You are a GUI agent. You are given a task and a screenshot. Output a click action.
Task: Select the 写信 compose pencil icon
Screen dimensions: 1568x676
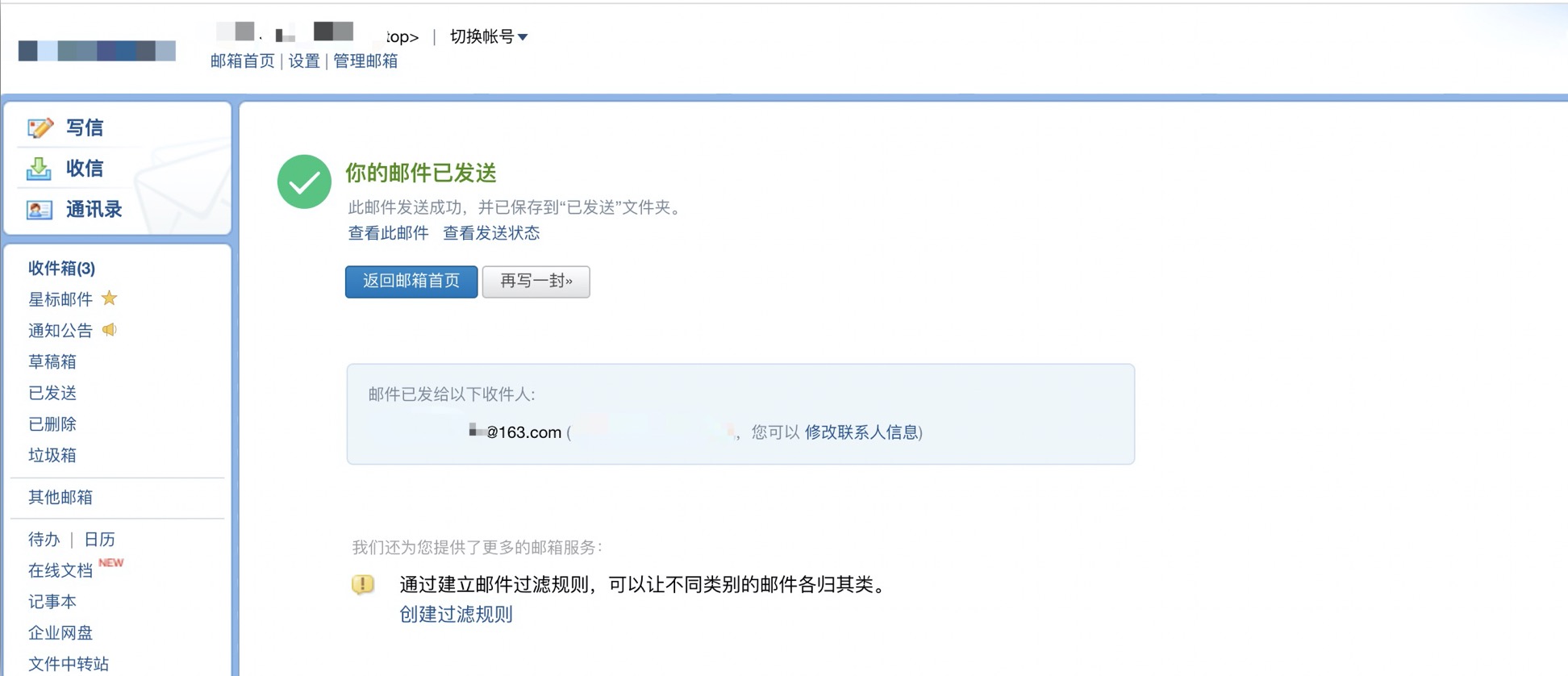click(x=40, y=127)
